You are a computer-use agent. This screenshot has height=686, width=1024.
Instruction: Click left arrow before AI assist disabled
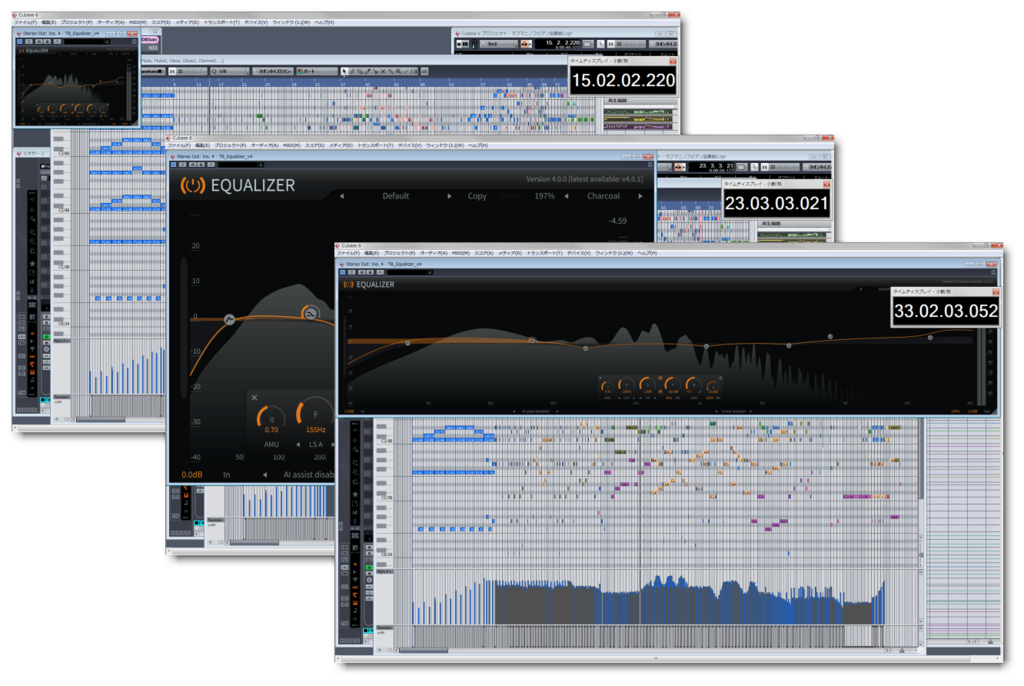[x=264, y=475]
